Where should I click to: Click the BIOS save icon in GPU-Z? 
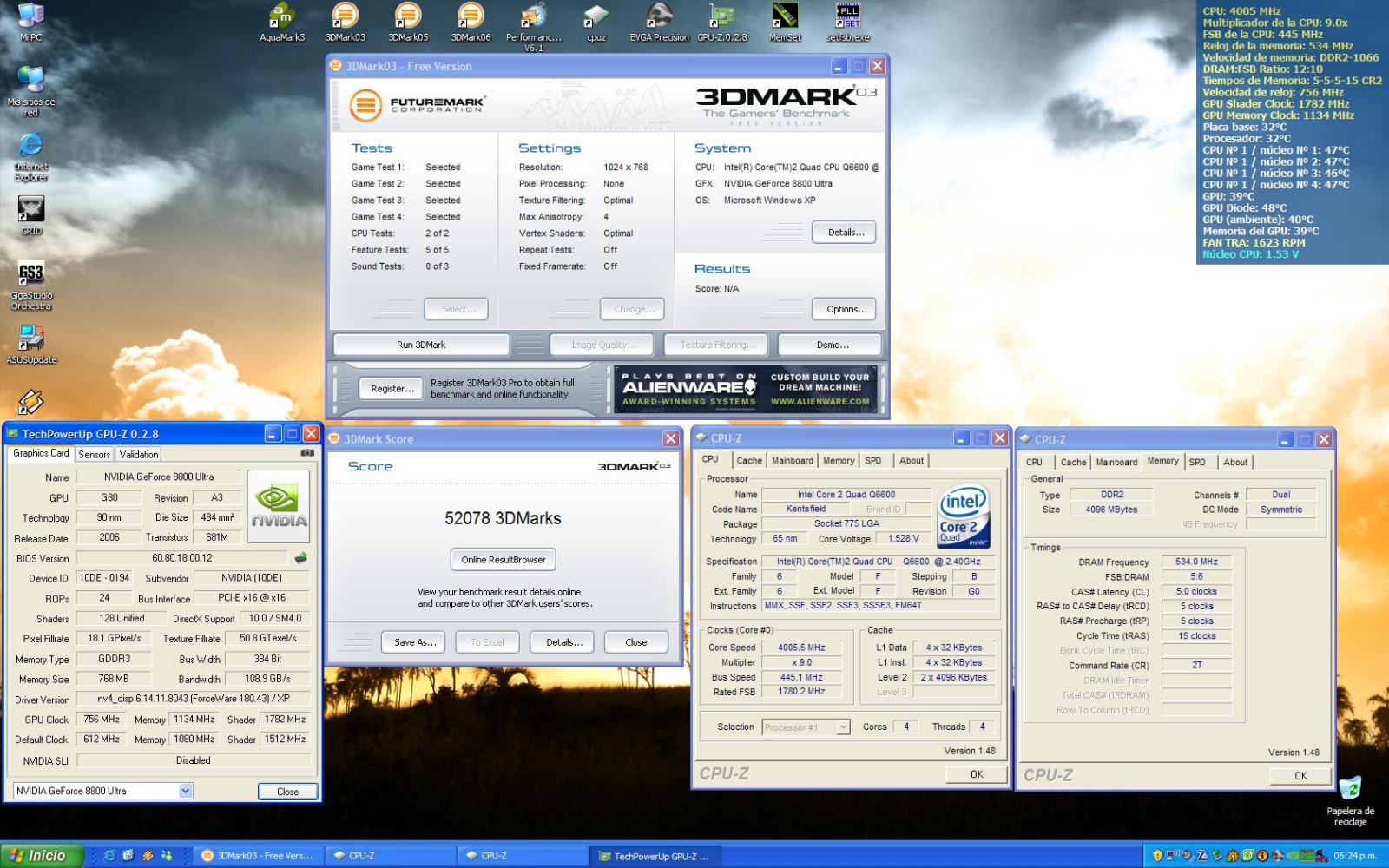301,558
